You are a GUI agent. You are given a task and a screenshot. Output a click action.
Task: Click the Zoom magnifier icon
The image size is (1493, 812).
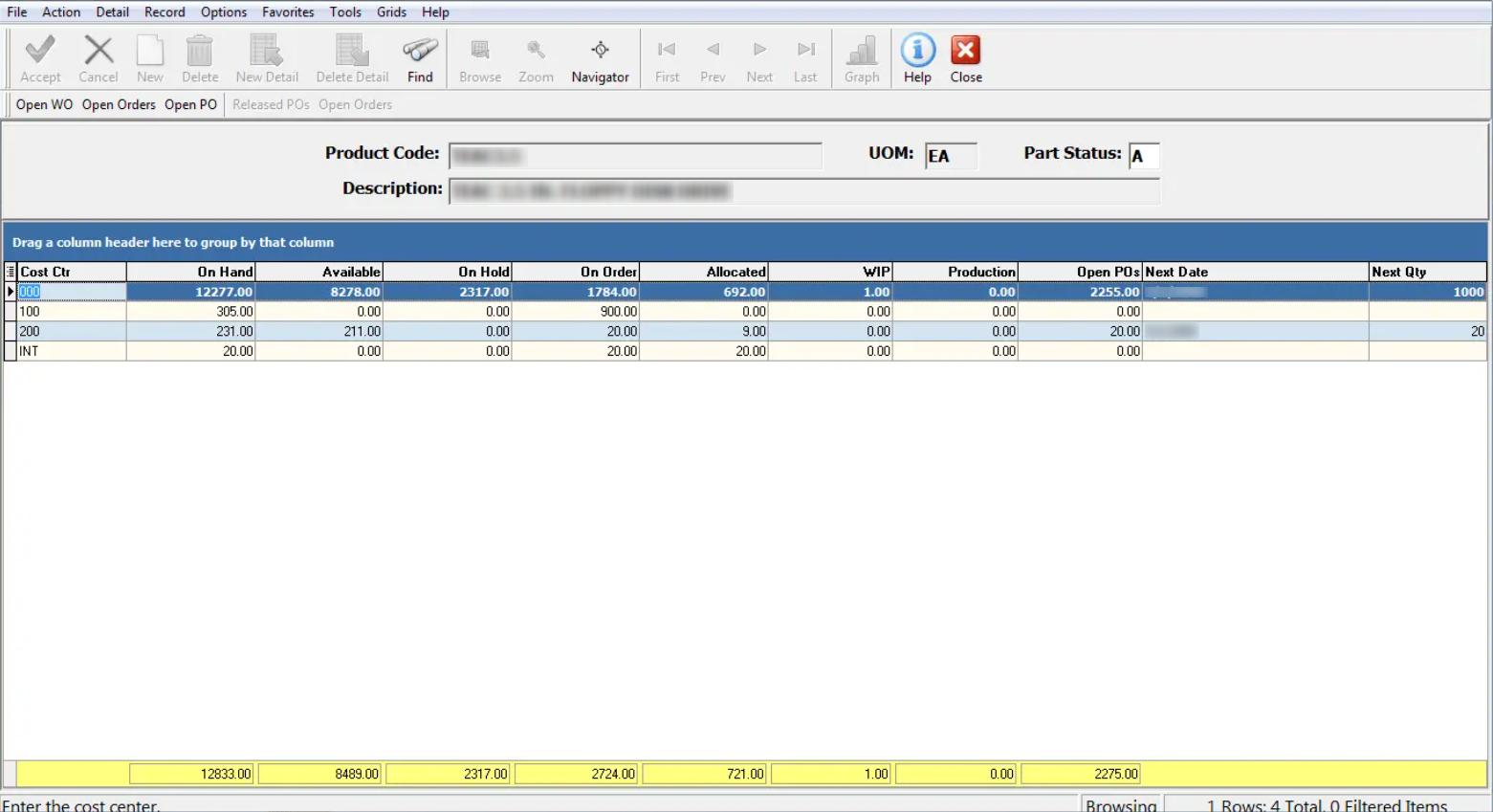tap(536, 50)
